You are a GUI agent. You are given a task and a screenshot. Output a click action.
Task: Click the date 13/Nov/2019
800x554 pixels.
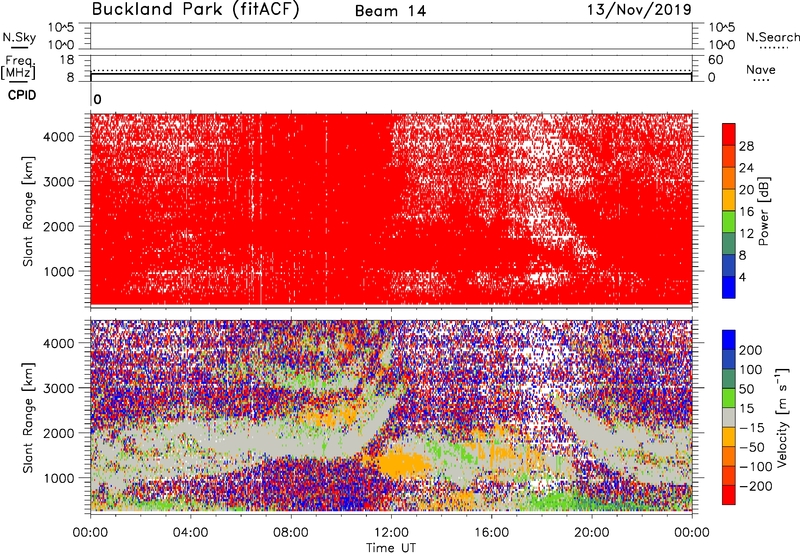pyautogui.click(x=639, y=9)
